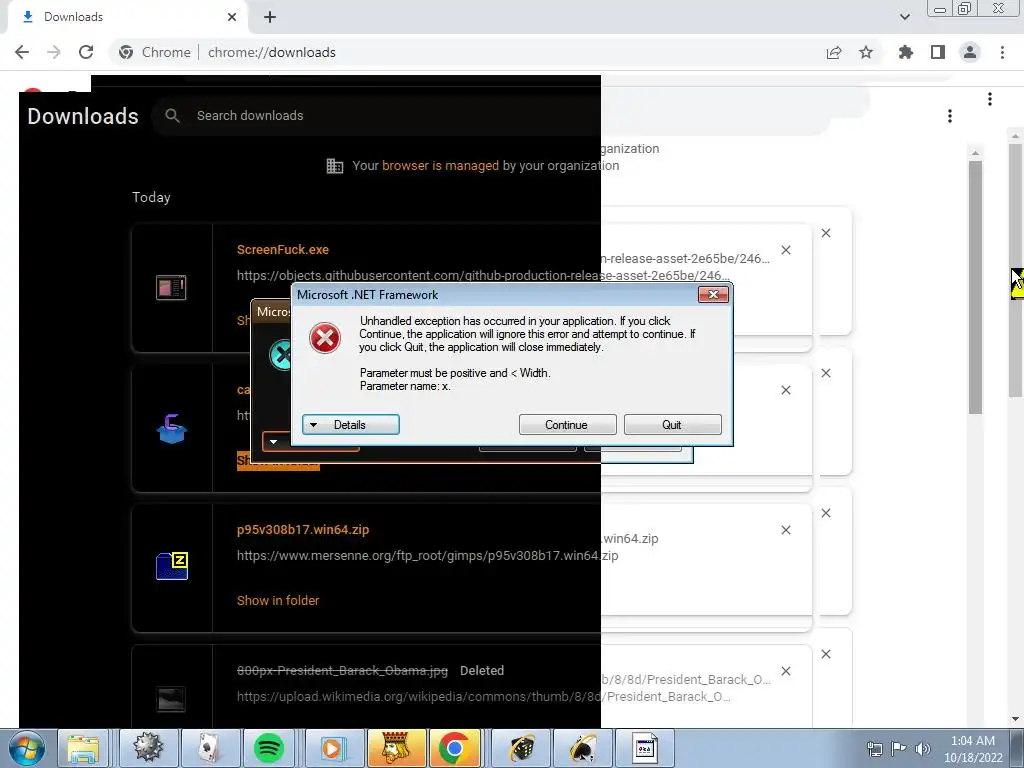The width and height of the screenshot is (1024, 768).
Task: Expand the tab search chevron
Action: (x=904, y=16)
